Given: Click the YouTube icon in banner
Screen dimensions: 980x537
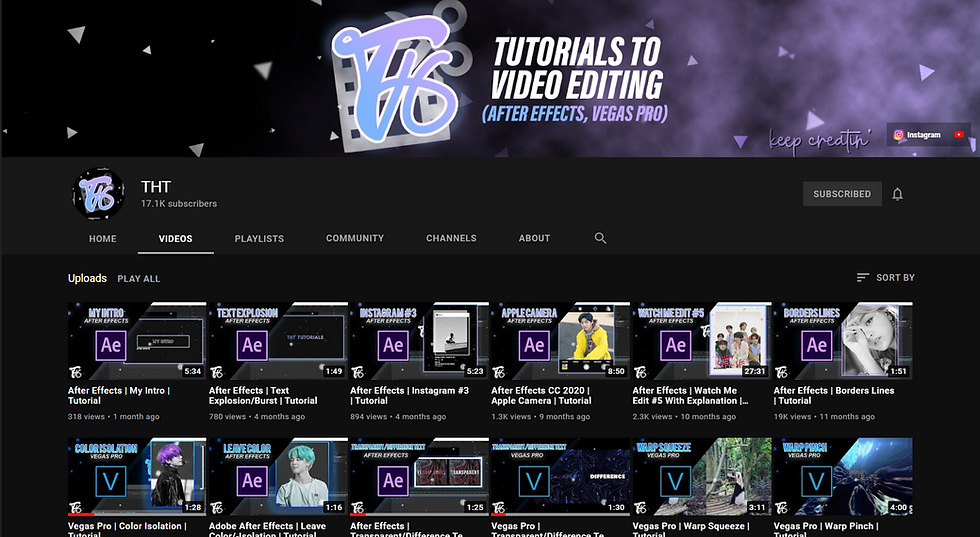Looking at the screenshot, I should click(x=959, y=134).
